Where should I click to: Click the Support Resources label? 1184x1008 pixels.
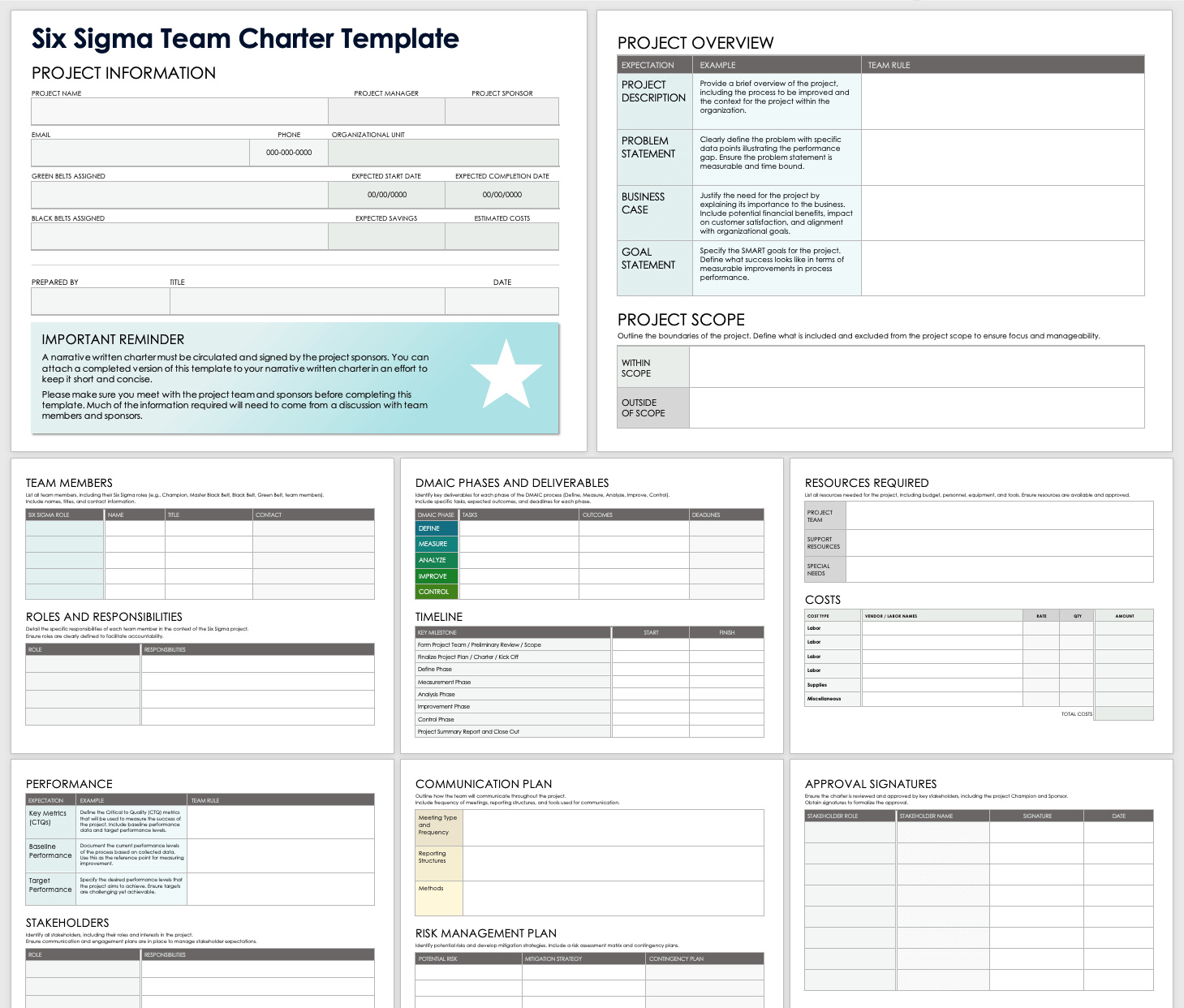824,543
